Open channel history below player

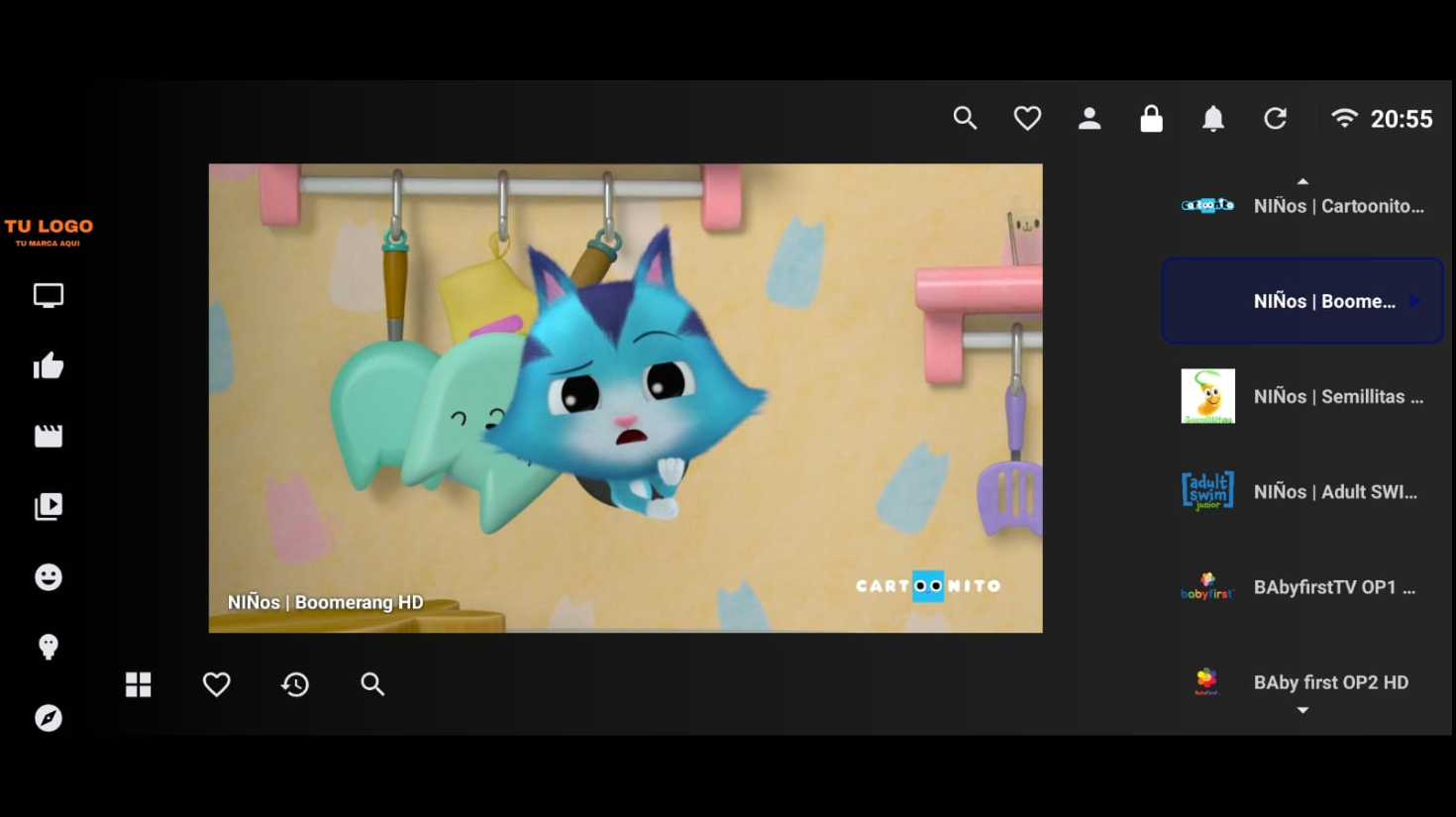295,684
